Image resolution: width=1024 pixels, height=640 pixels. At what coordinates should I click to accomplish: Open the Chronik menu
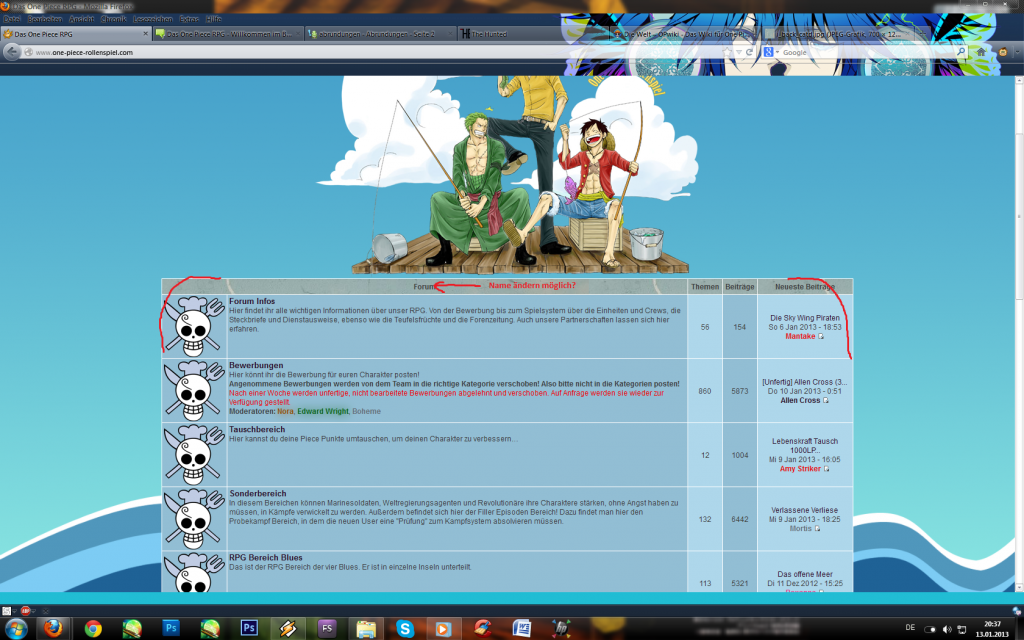[114, 19]
